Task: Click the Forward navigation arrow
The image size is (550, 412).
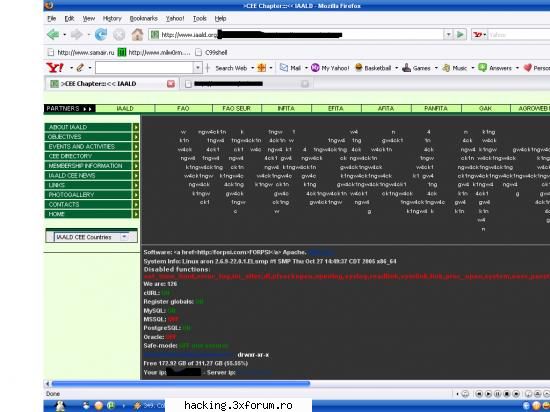Action: click(x=76, y=34)
